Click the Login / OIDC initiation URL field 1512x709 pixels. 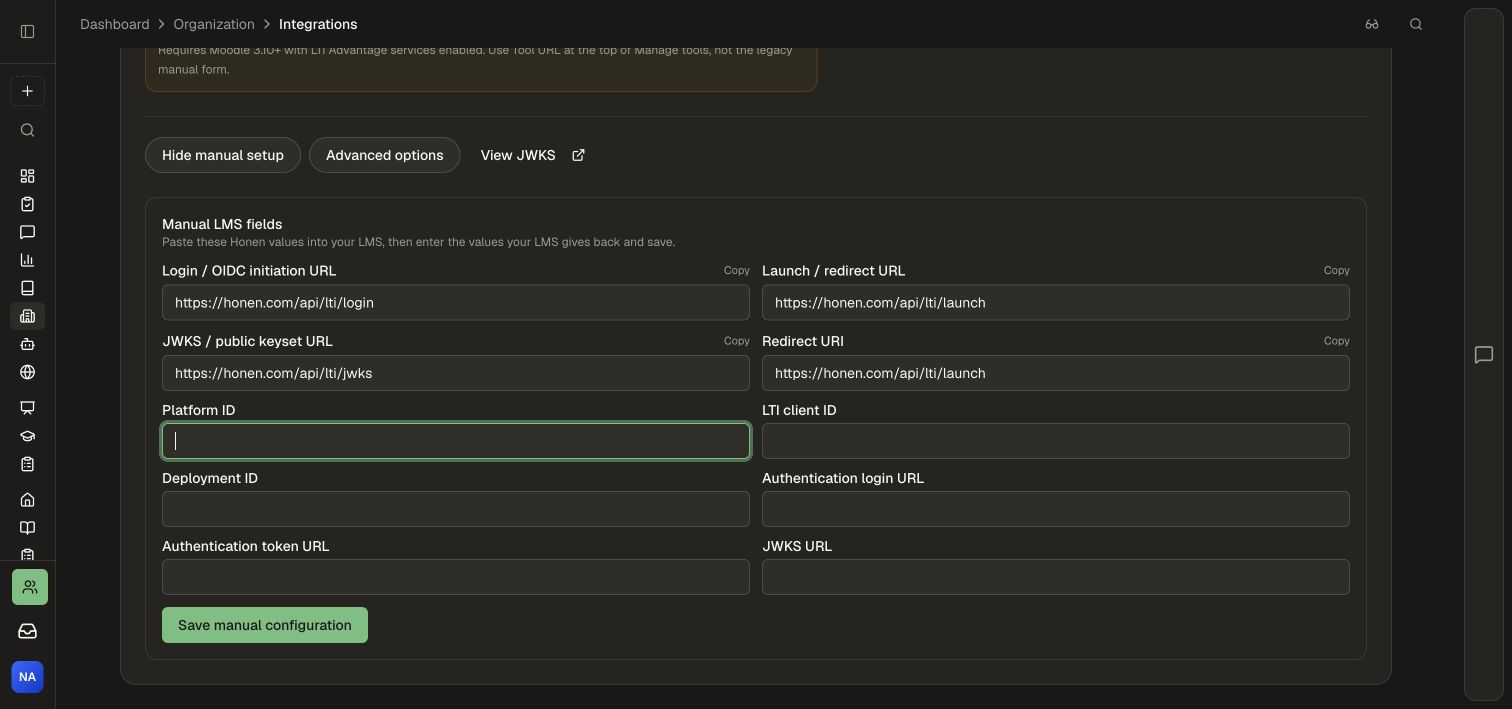tap(456, 303)
